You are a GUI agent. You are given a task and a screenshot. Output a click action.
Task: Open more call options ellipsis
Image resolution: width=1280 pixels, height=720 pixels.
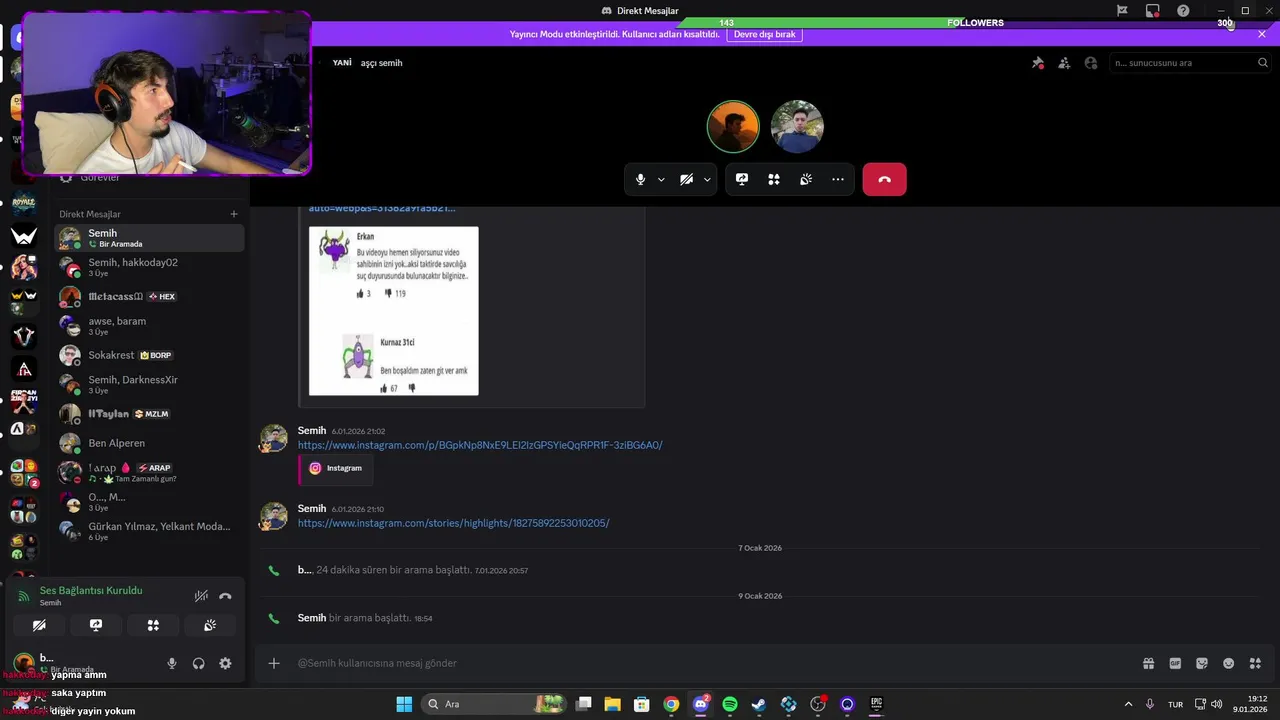click(838, 180)
